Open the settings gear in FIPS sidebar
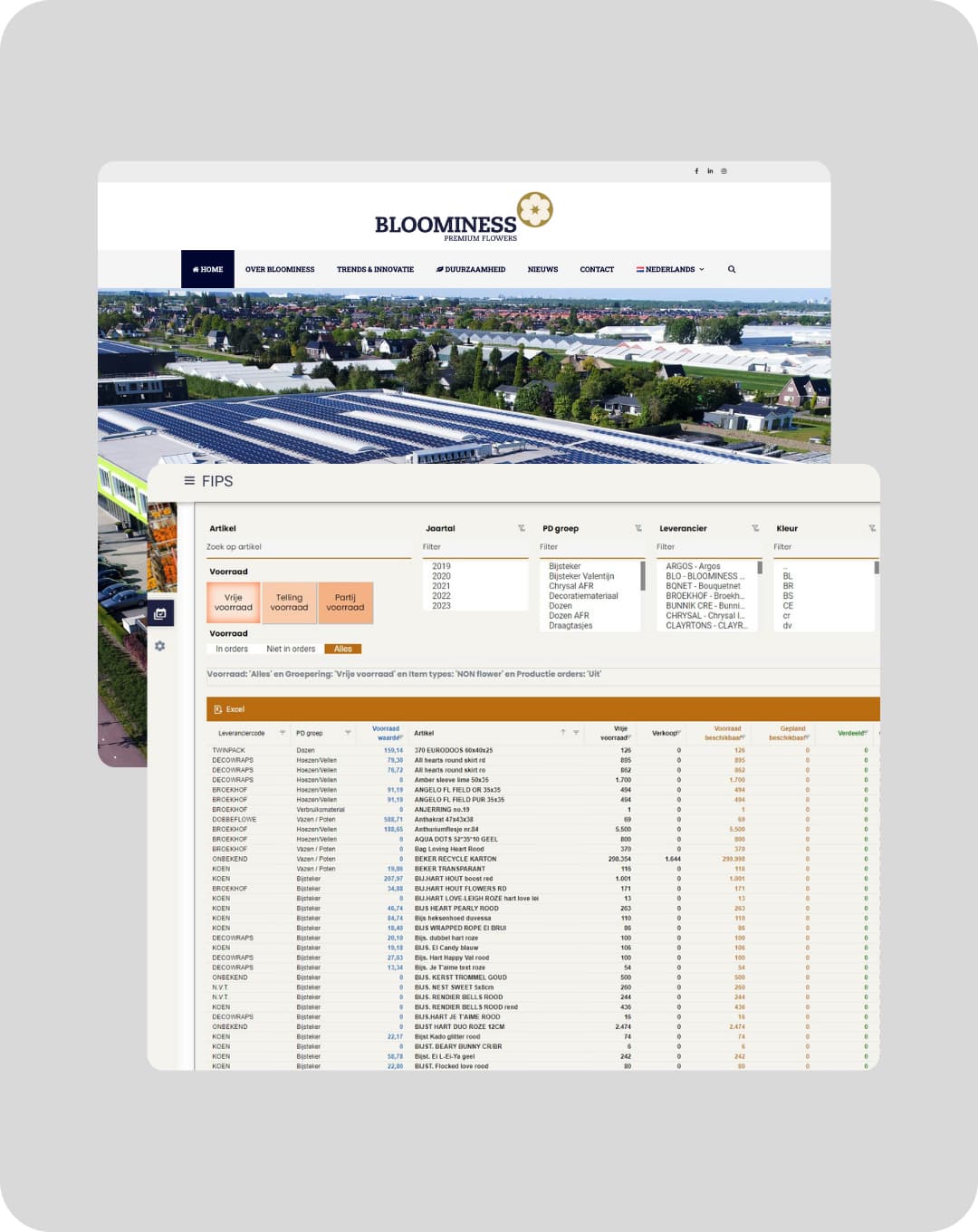 click(x=160, y=646)
